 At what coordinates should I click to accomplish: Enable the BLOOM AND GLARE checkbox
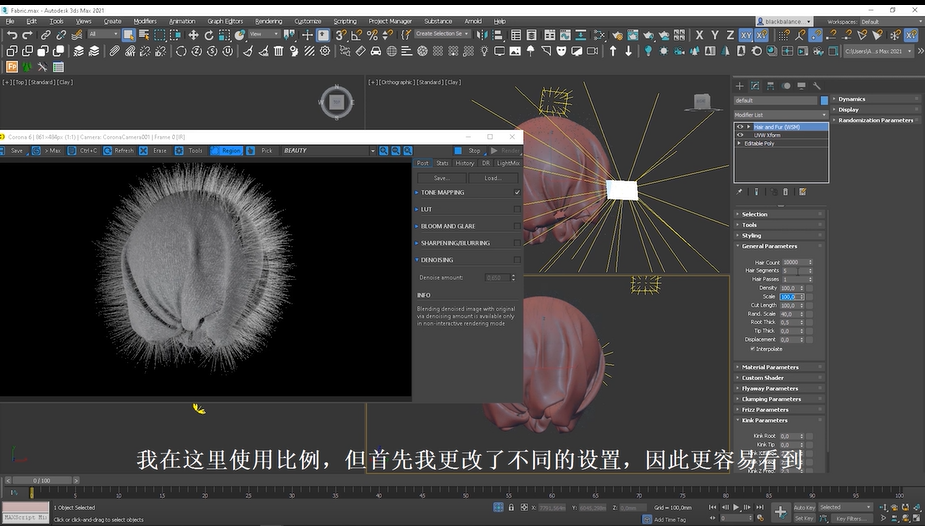[x=517, y=226]
